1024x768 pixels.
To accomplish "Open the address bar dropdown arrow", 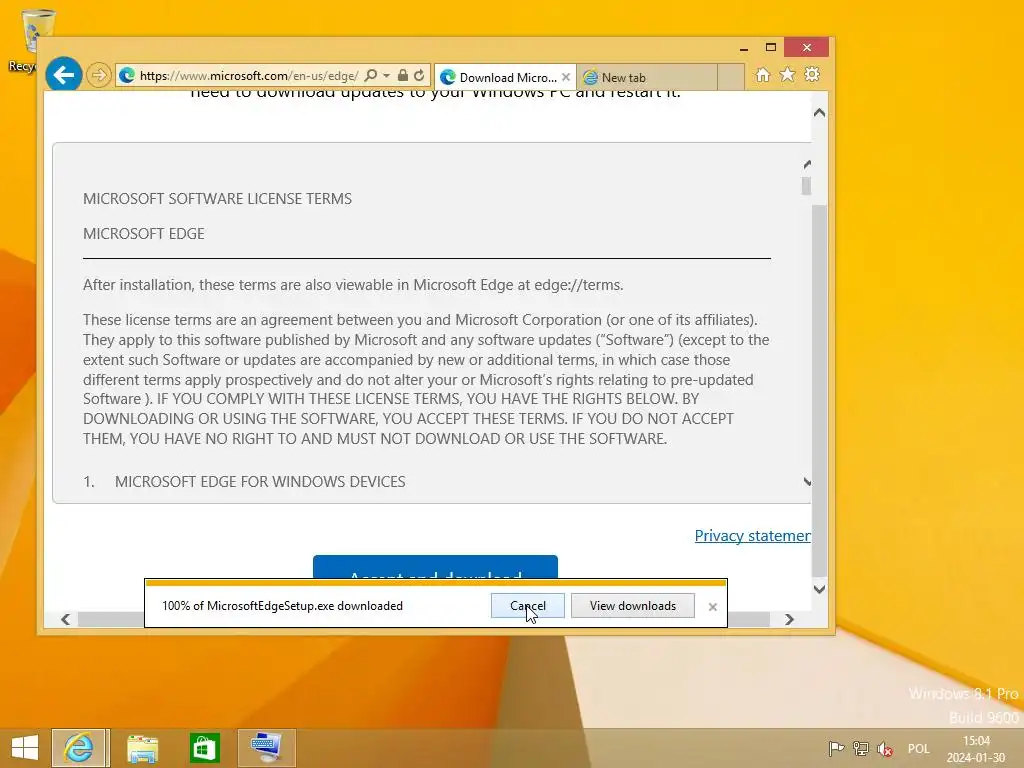I will [387, 76].
